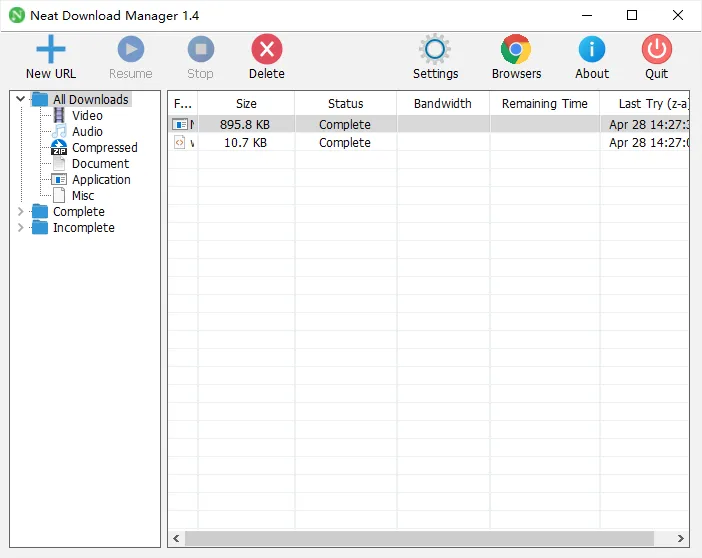The image size is (702, 558).
Task: Open Browsers Chrome icon
Action: pyautogui.click(x=516, y=49)
